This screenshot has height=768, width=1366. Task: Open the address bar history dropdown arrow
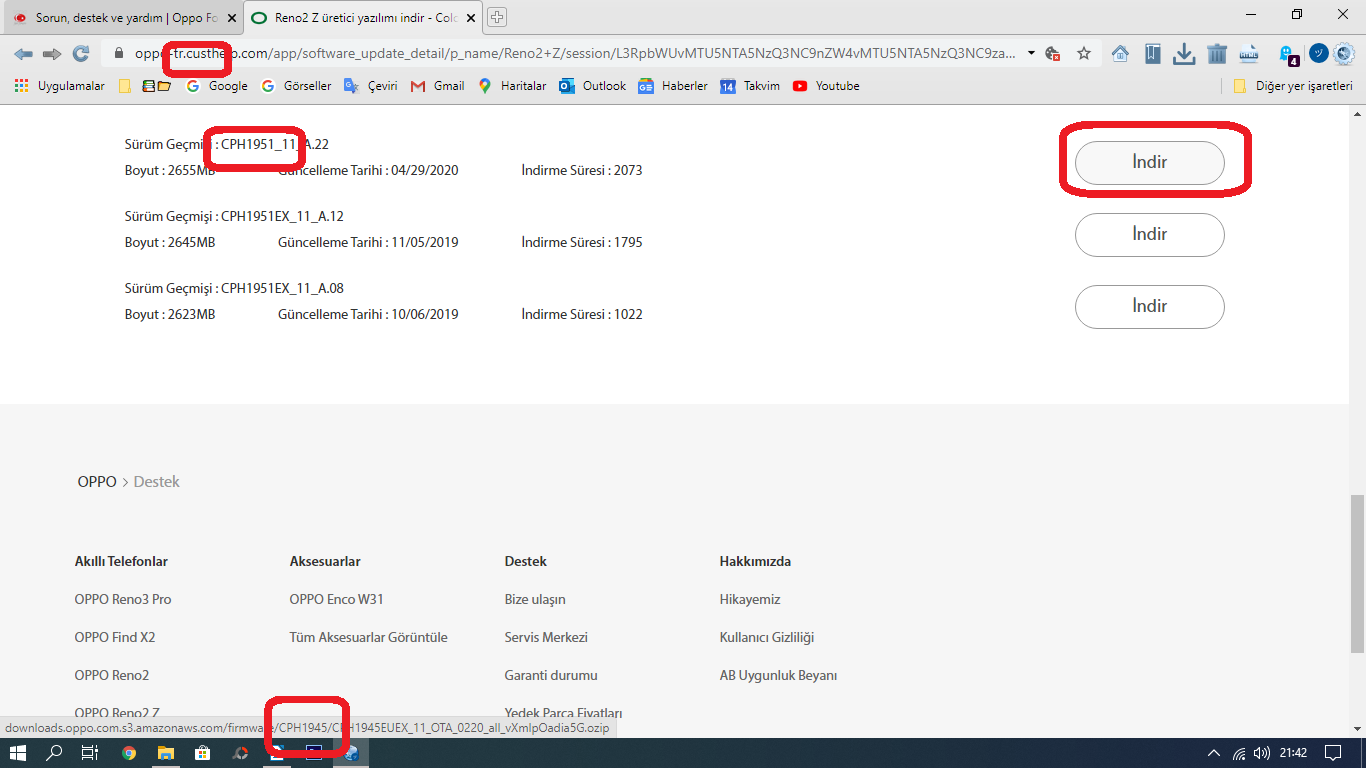1031,53
